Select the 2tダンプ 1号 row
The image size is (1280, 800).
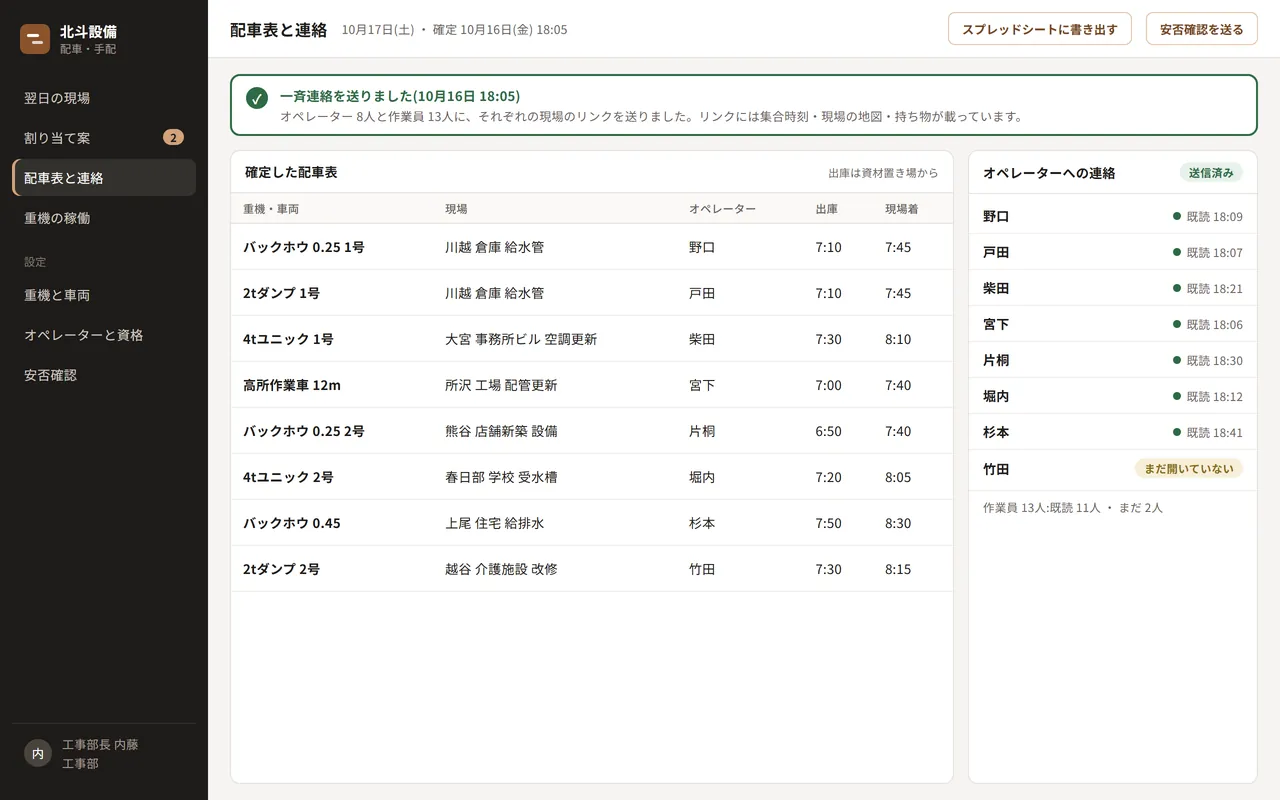[592, 293]
